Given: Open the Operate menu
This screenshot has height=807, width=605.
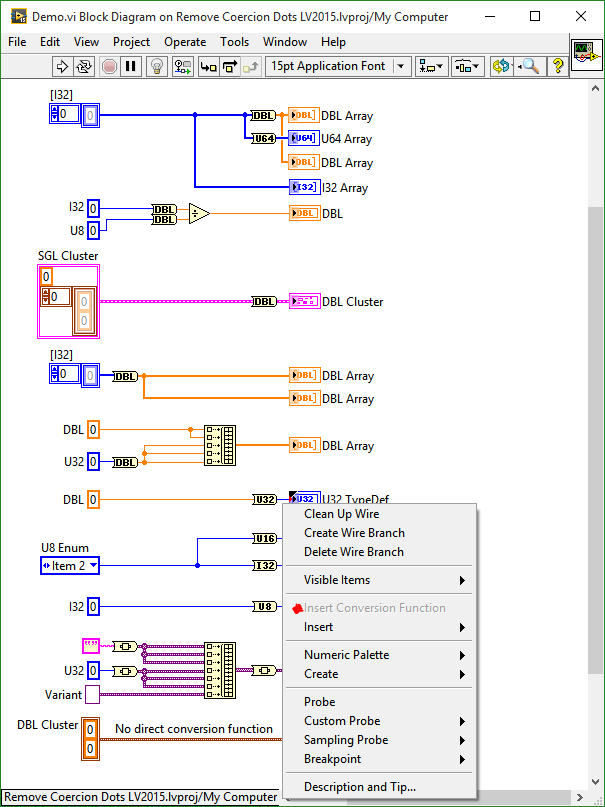Looking at the screenshot, I should [184, 42].
